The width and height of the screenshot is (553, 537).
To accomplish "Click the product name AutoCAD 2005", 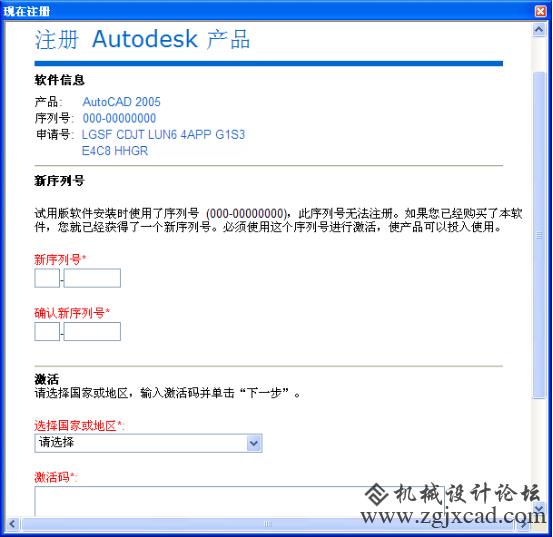I will click(121, 102).
